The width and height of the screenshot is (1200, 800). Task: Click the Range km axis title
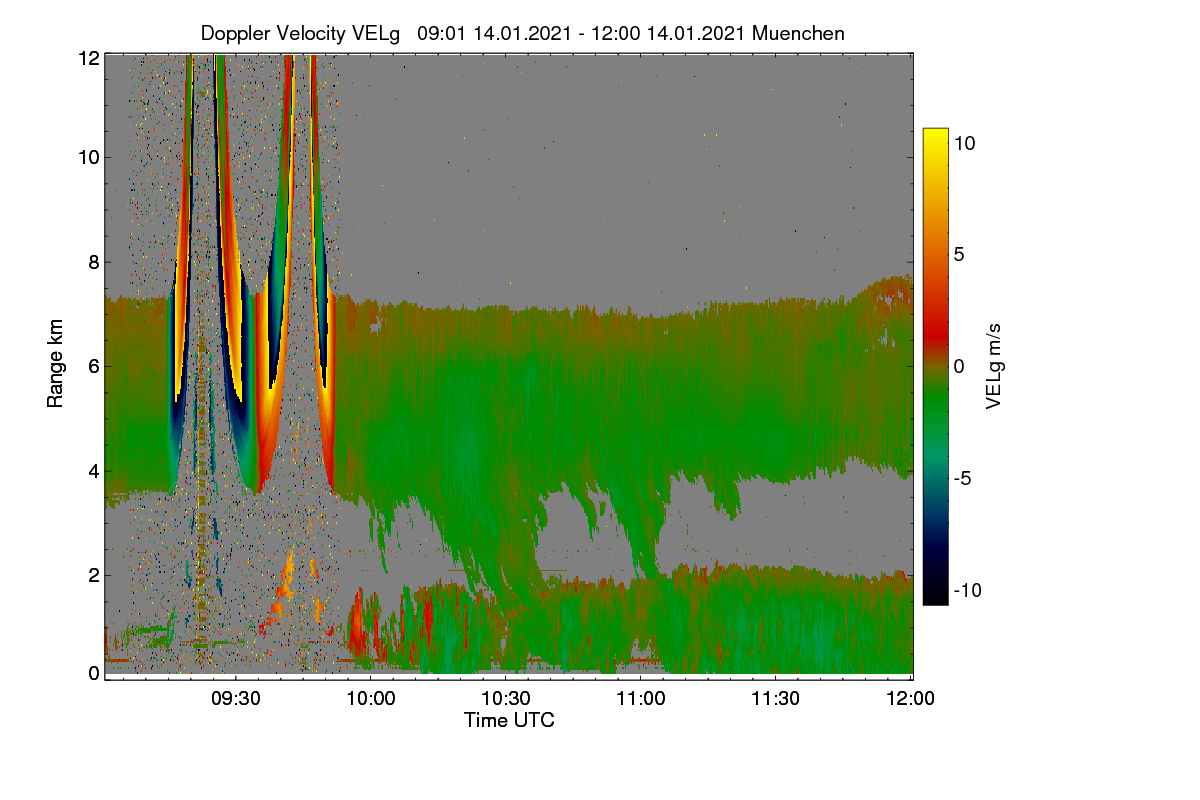[55, 365]
